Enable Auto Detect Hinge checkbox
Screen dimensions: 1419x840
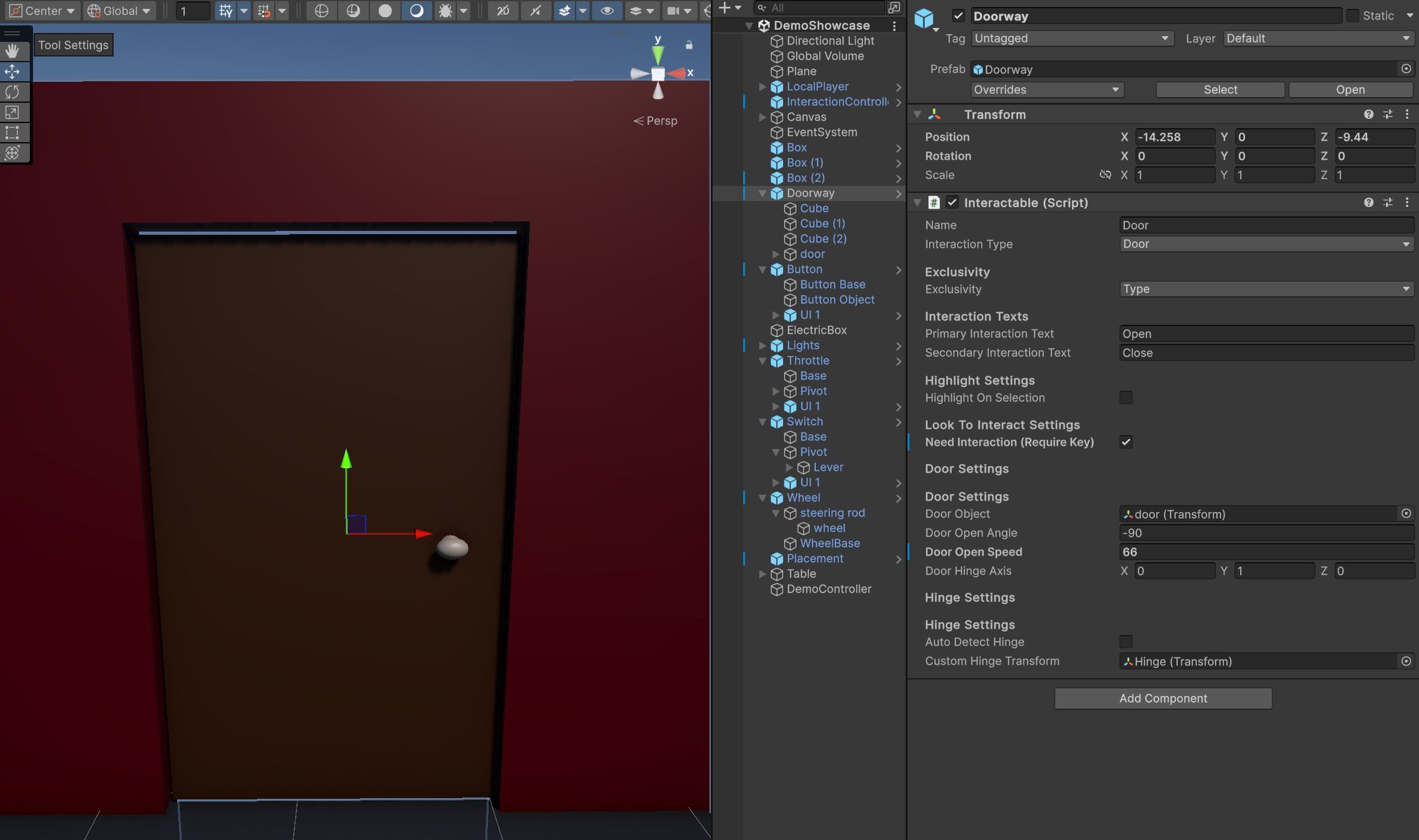[1126, 642]
